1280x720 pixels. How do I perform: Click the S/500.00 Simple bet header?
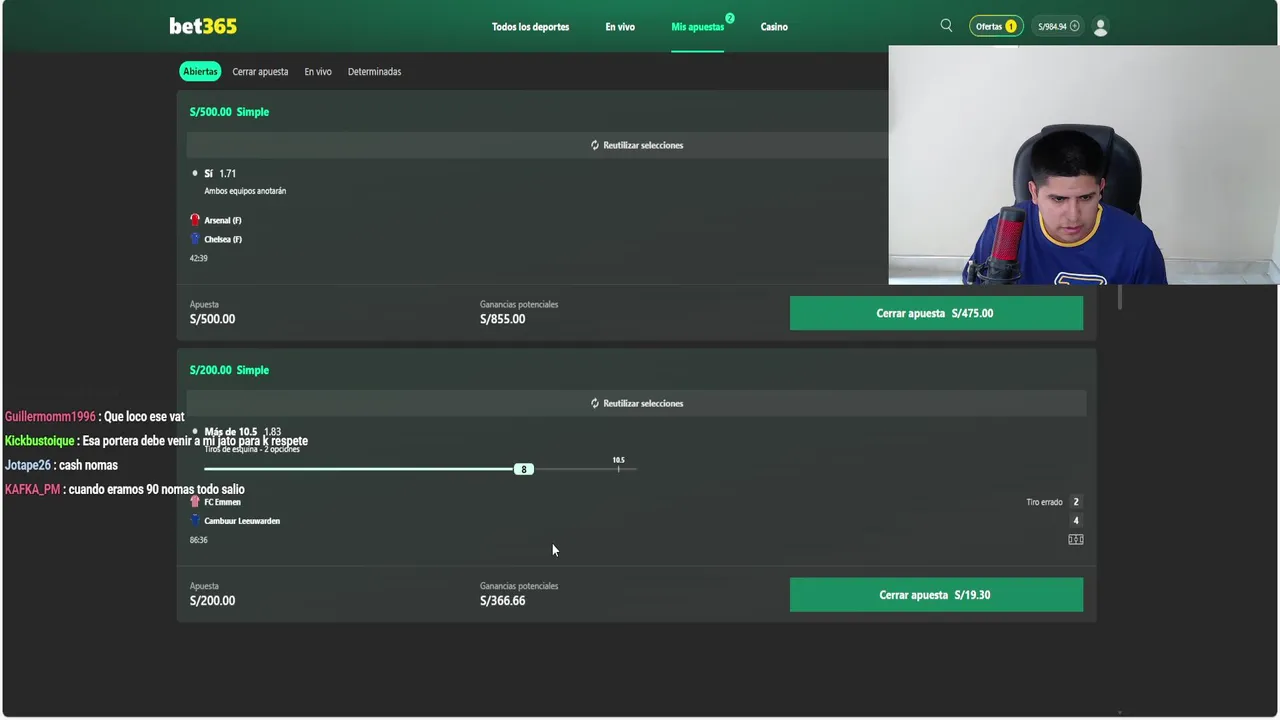pyautogui.click(x=229, y=112)
